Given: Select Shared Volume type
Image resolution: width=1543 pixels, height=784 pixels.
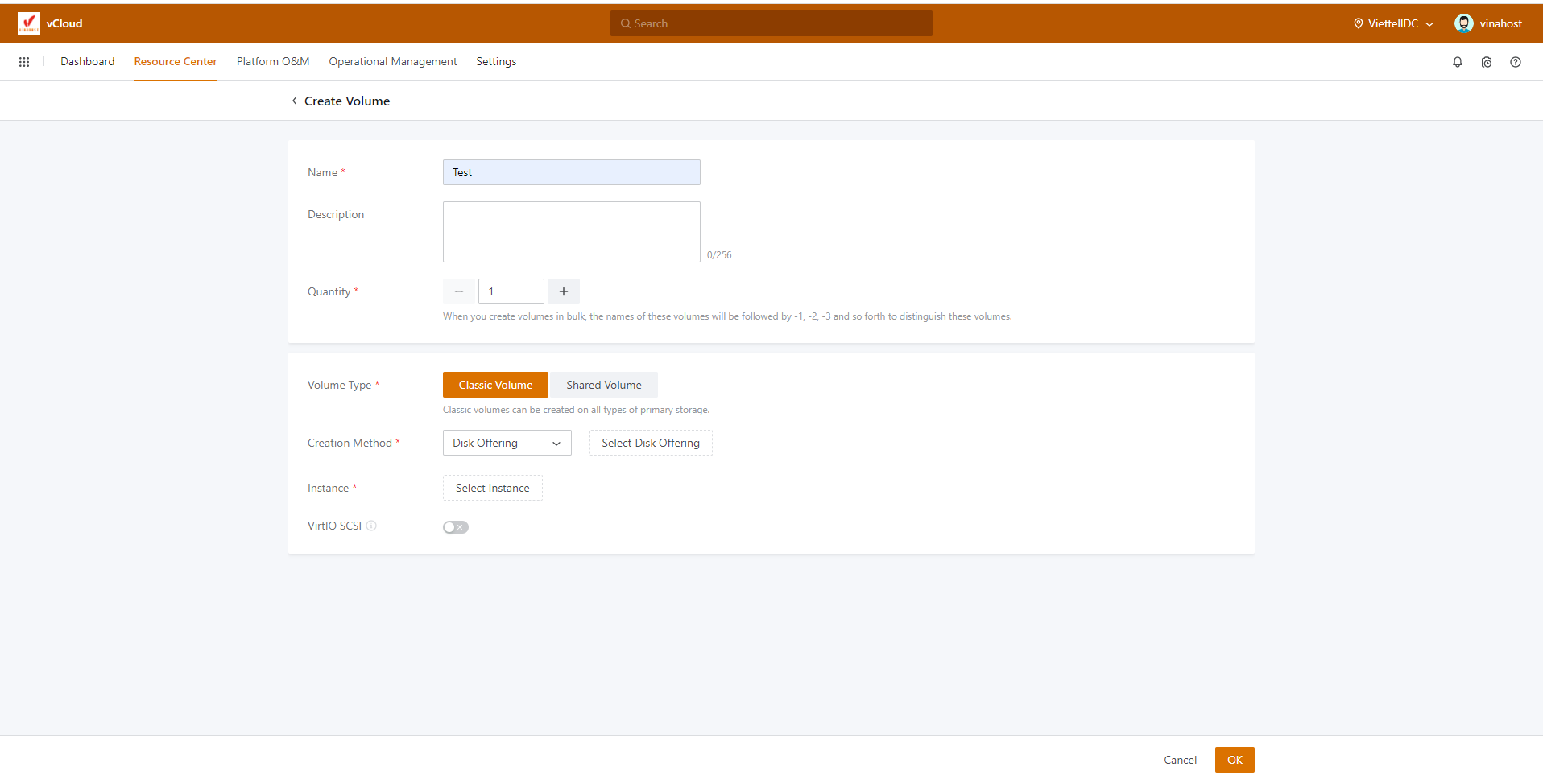Looking at the screenshot, I should click(x=603, y=385).
